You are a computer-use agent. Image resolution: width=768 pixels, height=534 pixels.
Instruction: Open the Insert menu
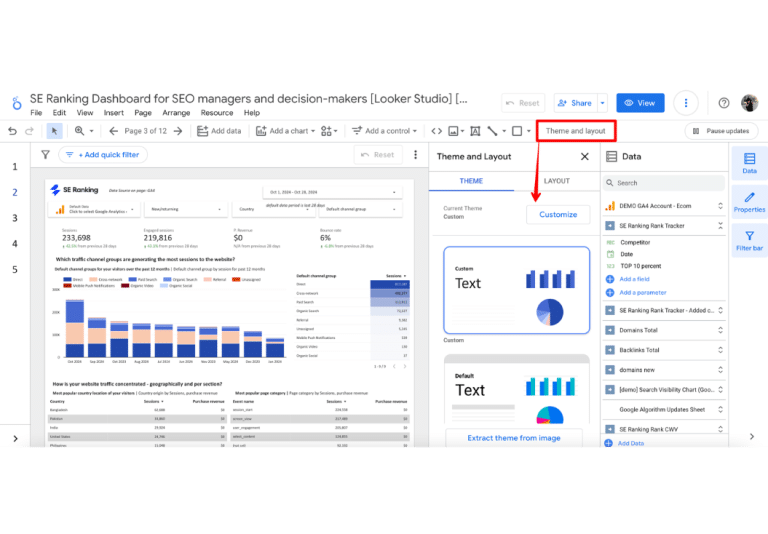[114, 113]
